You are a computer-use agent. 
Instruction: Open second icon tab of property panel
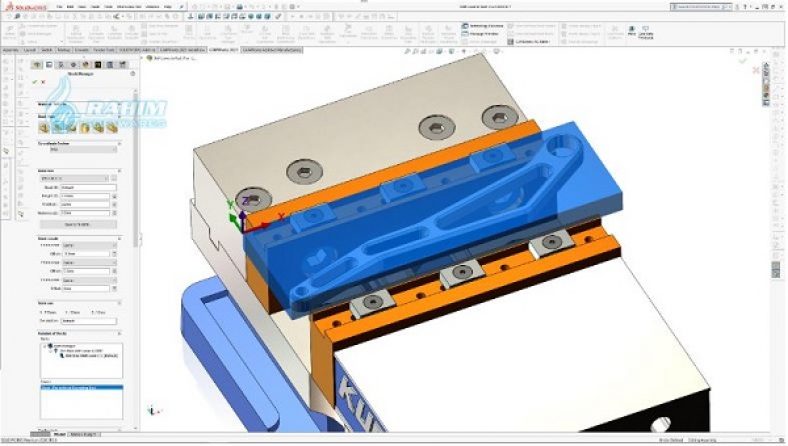(x=49, y=65)
